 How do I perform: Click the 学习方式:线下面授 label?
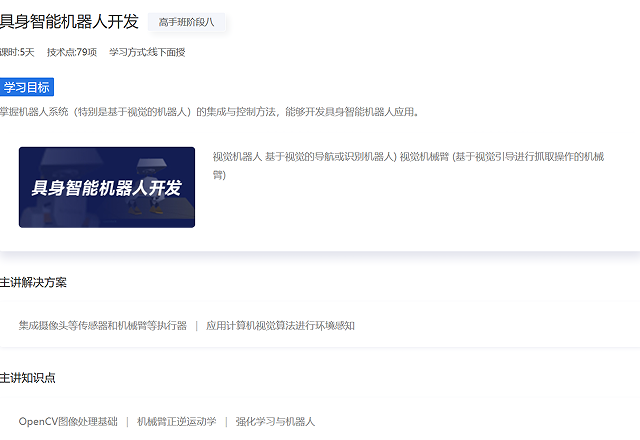tap(147, 52)
